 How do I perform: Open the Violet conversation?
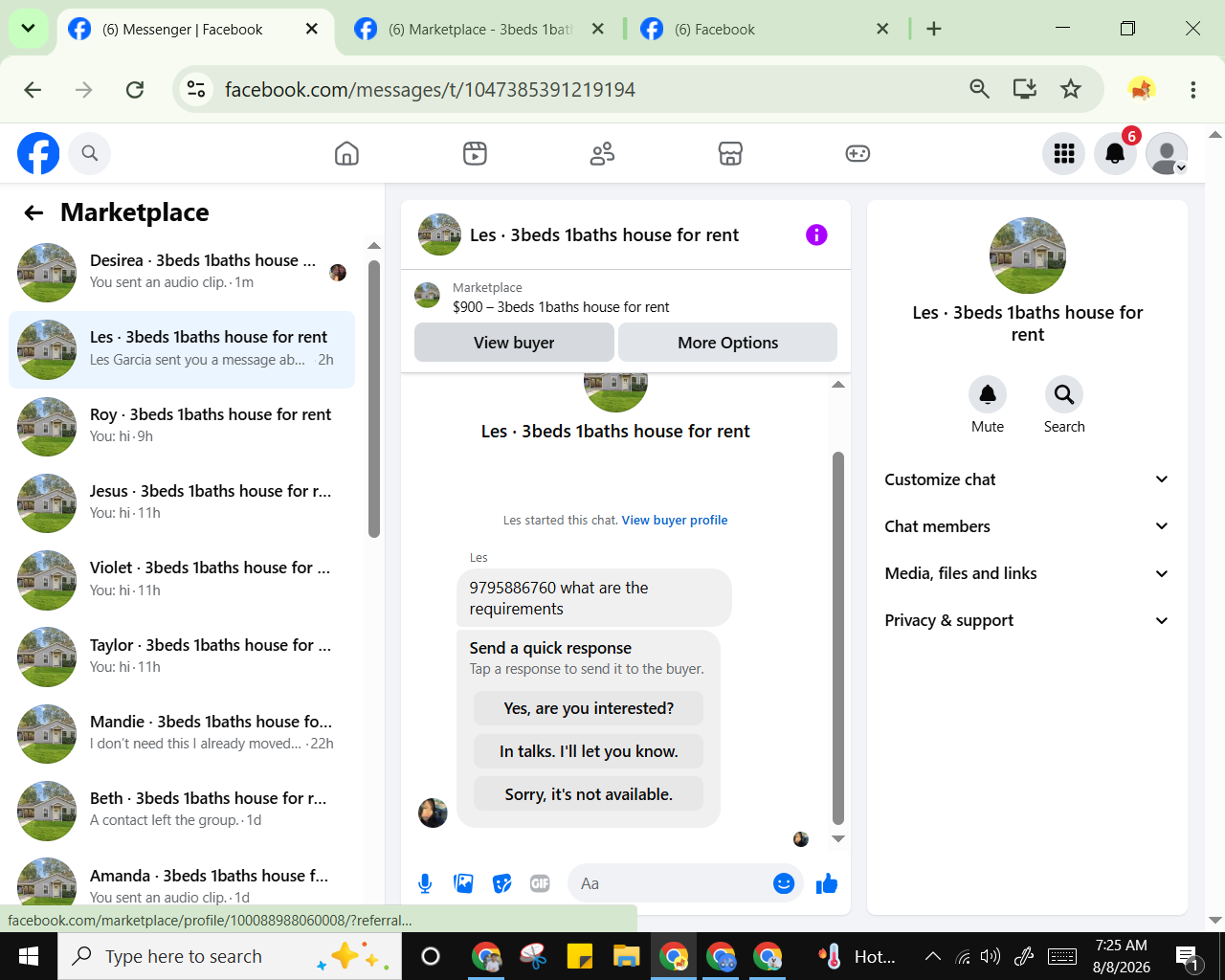[182, 580]
